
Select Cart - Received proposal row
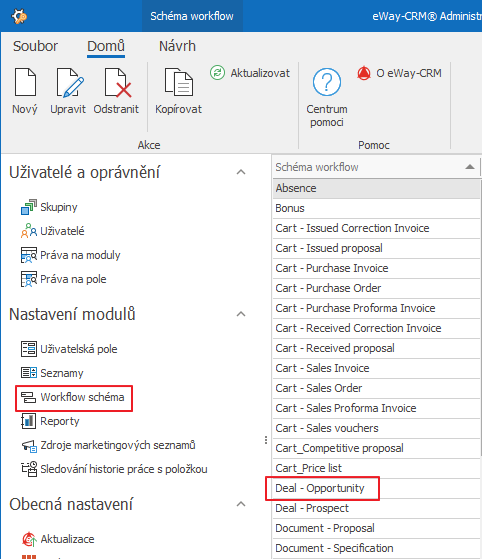[376, 348]
